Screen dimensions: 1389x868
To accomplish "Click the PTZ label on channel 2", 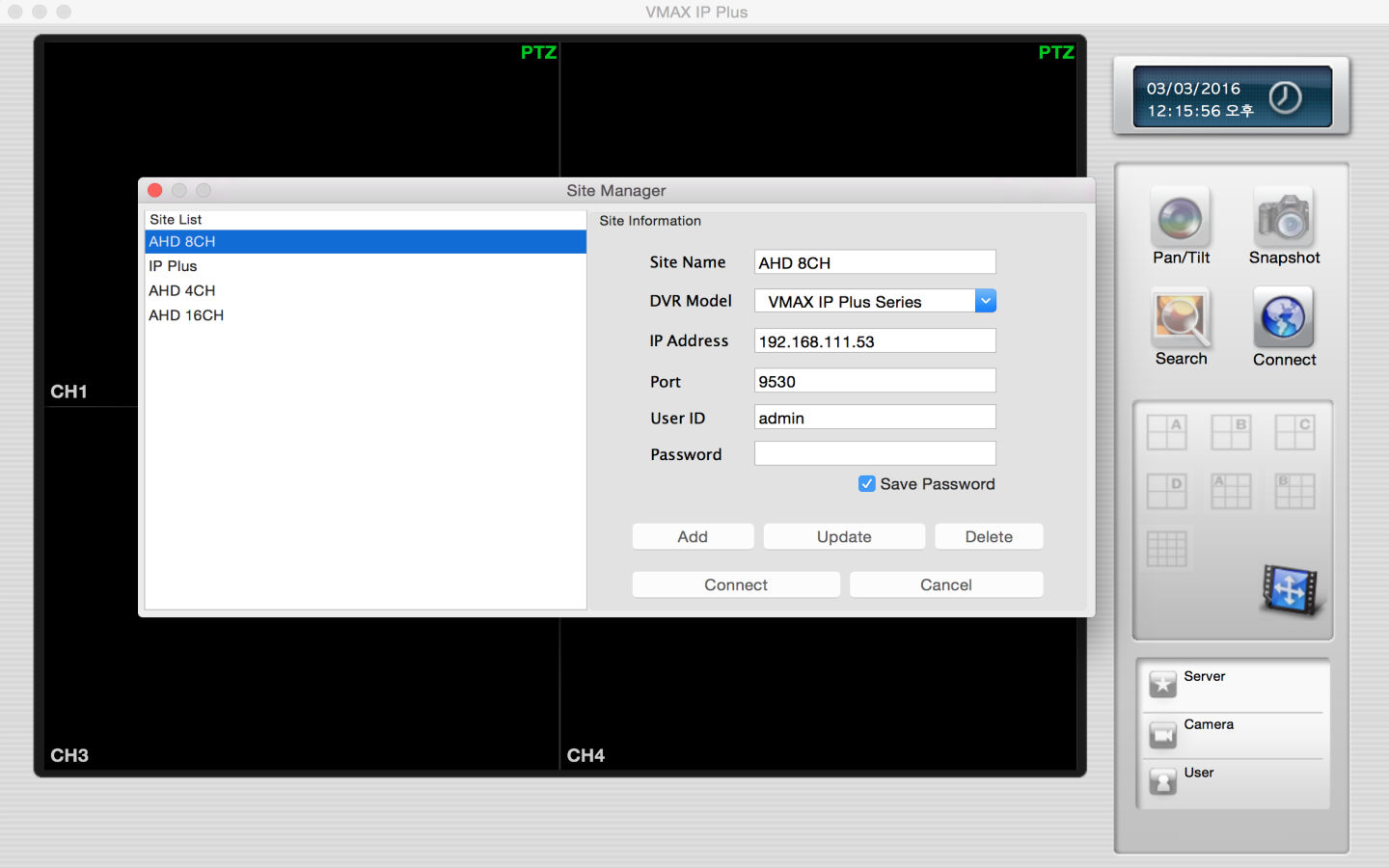I will [1056, 52].
